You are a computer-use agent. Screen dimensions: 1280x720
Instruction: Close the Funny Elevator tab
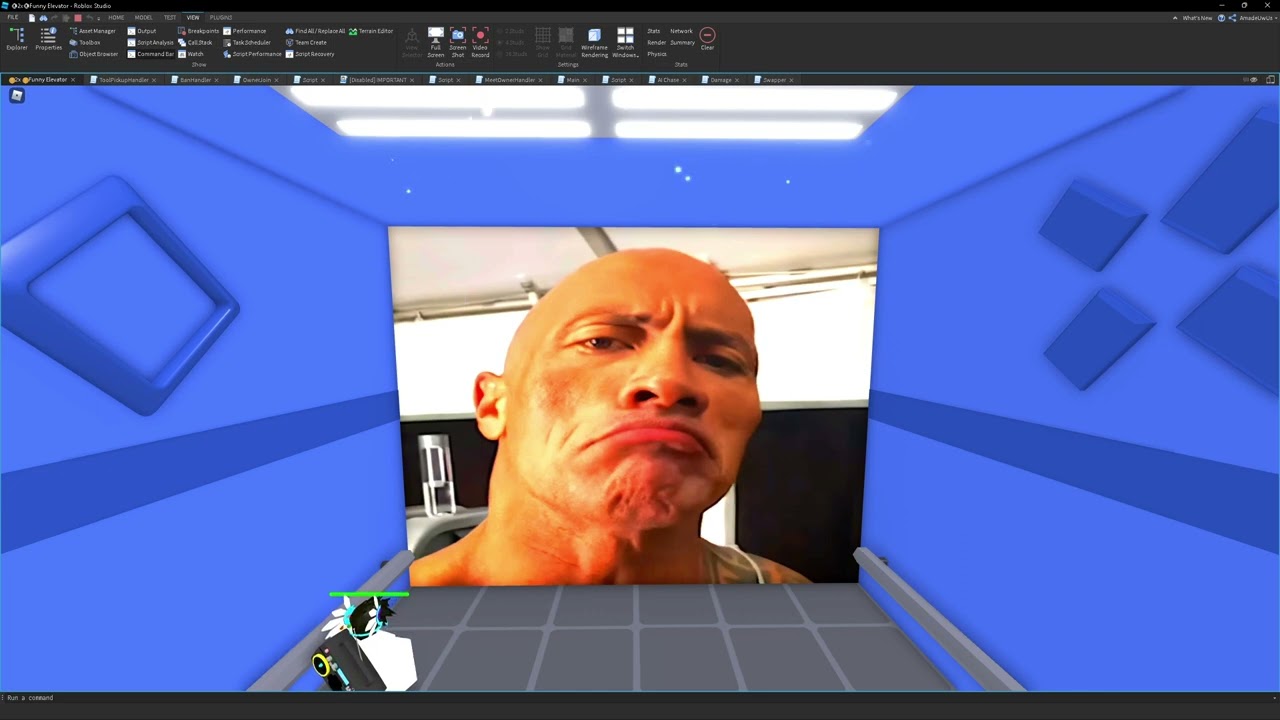pyautogui.click(x=74, y=80)
